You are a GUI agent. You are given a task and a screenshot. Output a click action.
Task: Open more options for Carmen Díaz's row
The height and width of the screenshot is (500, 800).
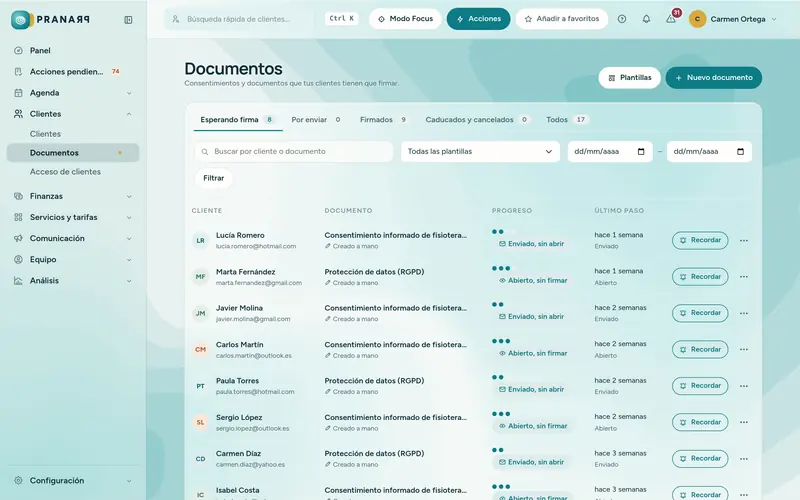click(x=744, y=459)
